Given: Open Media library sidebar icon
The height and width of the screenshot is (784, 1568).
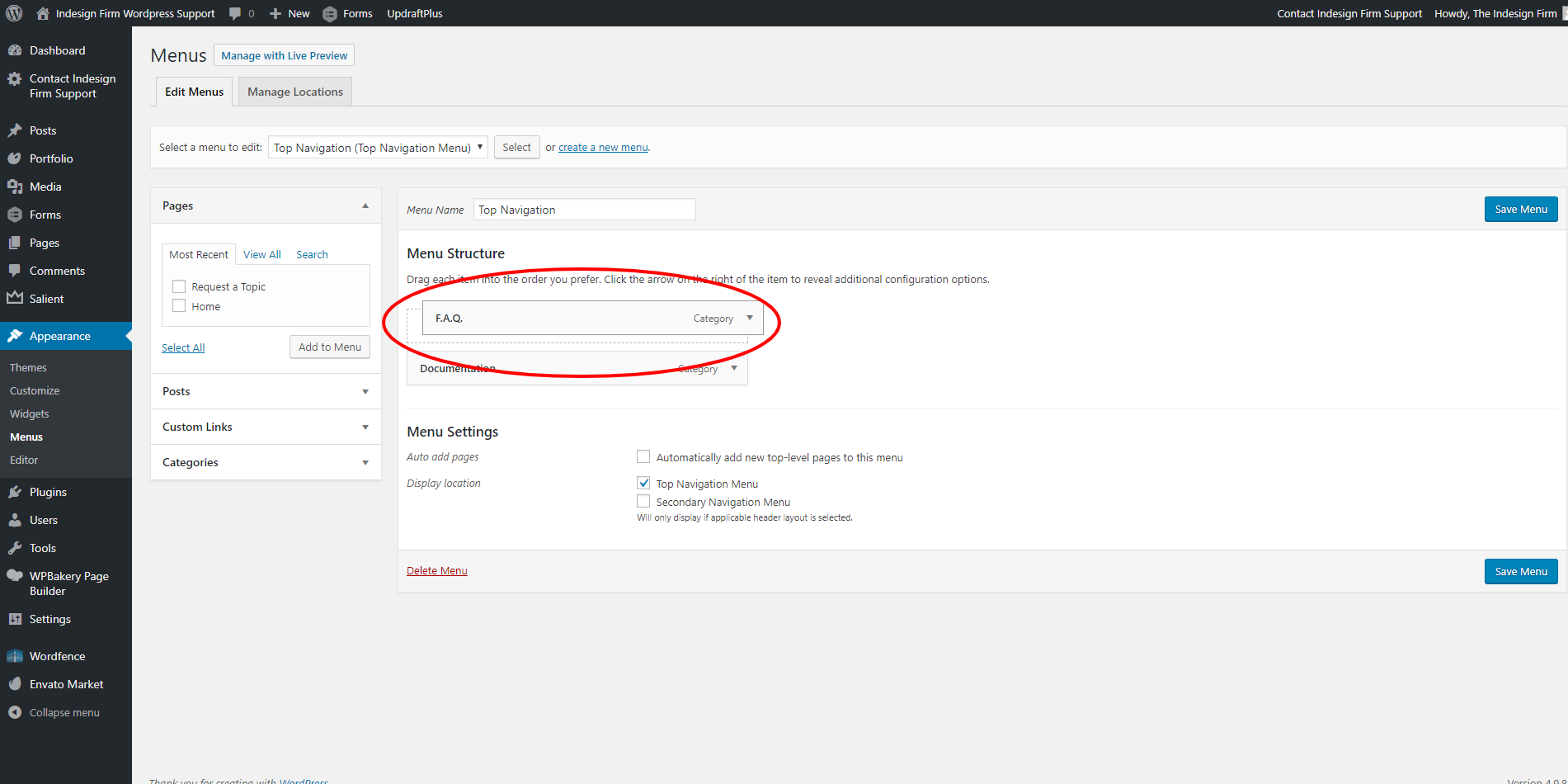Looking at the screenshot, I should [x=15, y=187].
